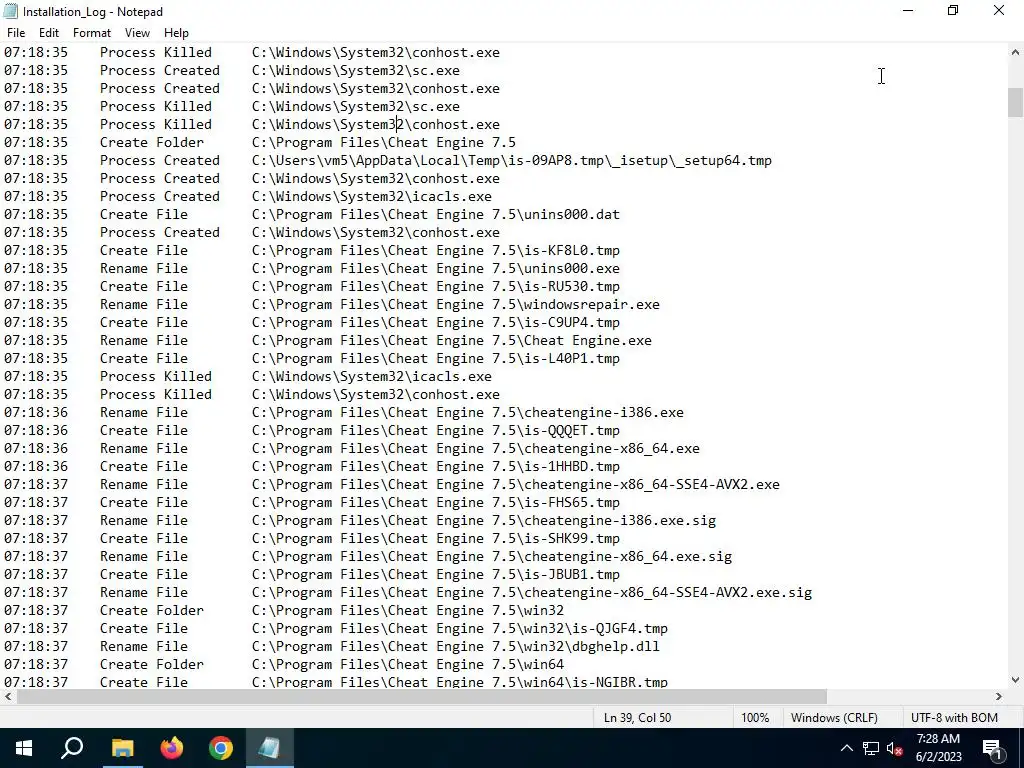Viewport: 1024px width, 768px height.
Task: Click 'windowsrepair.exe' in the log
Action: pos(592,305)
